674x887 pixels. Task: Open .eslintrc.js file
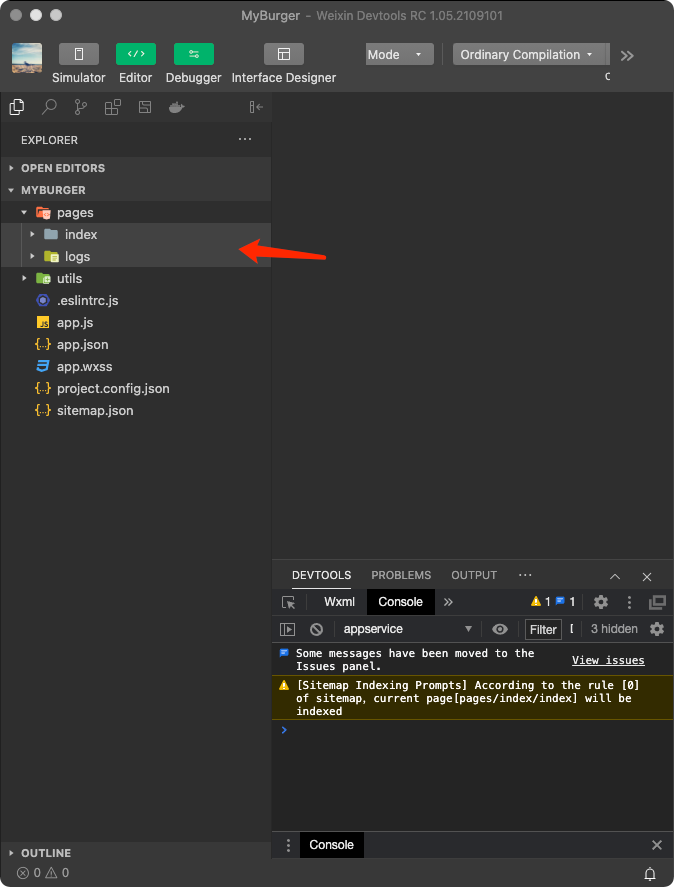[x=136, y=300]
